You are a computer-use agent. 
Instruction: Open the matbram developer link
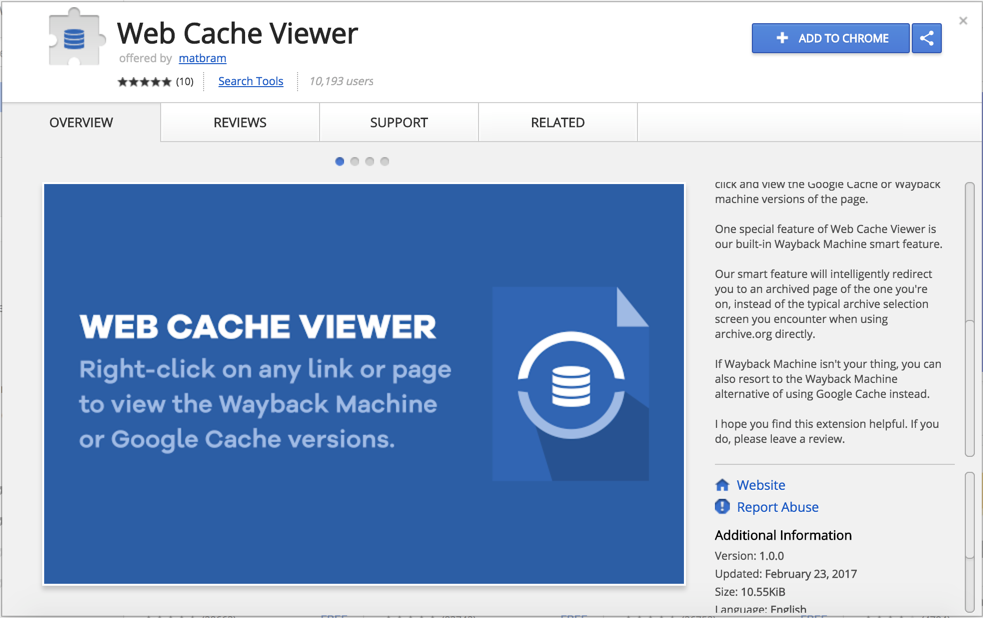202,58
